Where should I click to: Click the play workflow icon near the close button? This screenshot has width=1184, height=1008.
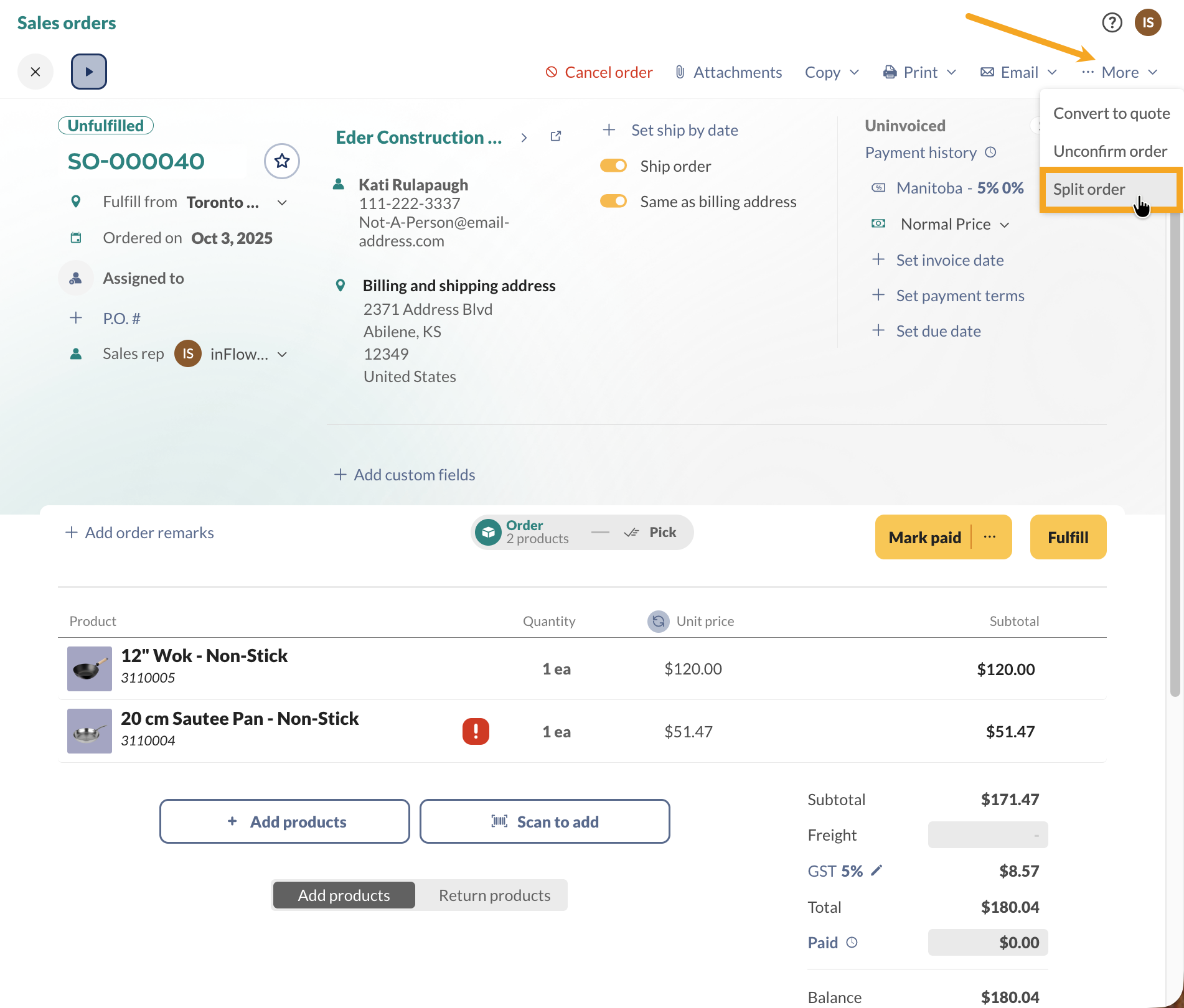(88, 72)
